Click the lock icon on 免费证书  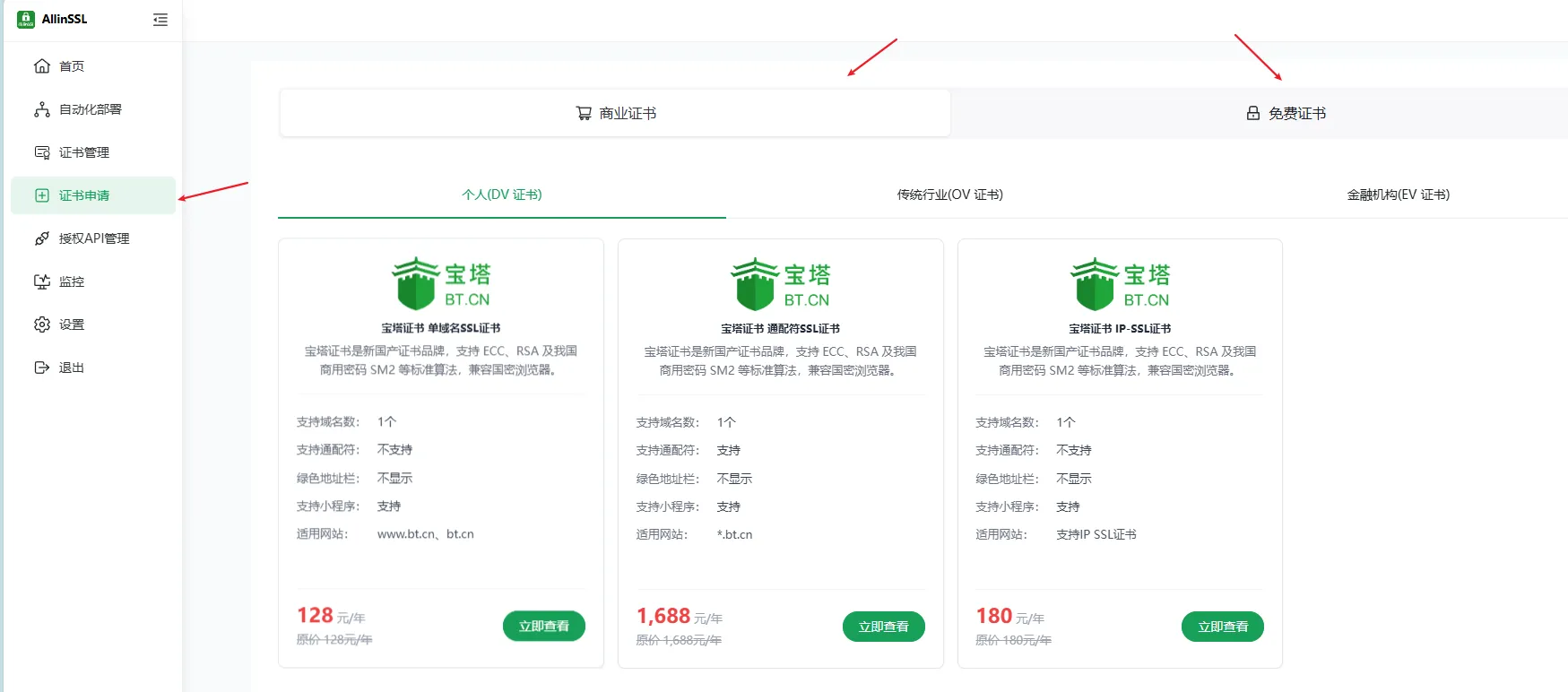tap(1253, 113)
